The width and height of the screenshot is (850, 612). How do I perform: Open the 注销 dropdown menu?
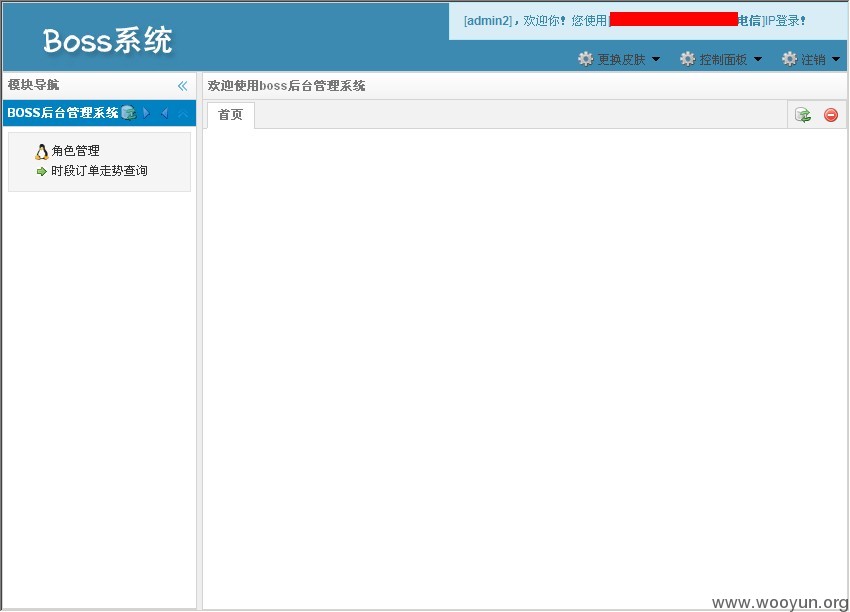point(811,59)
